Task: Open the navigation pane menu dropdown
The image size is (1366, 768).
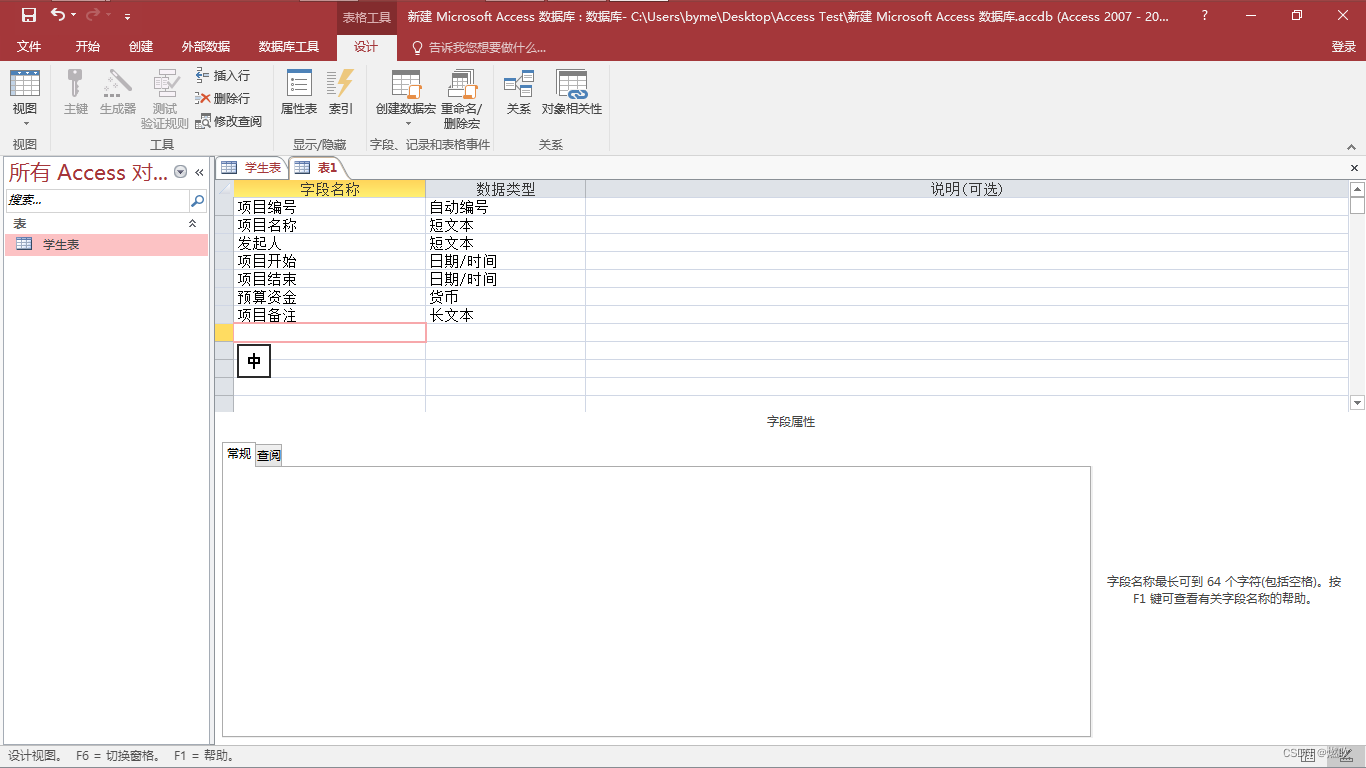Action: [x=181, y=172]
